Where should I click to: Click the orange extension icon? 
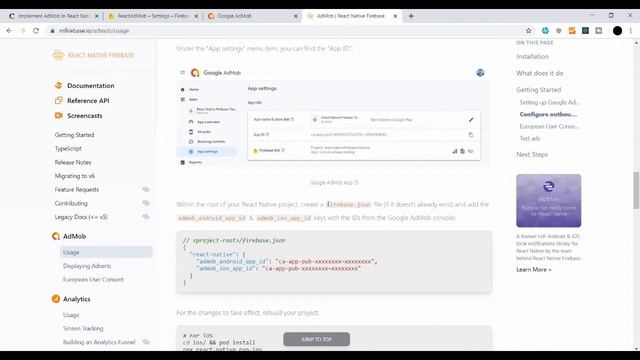point(572,31)
